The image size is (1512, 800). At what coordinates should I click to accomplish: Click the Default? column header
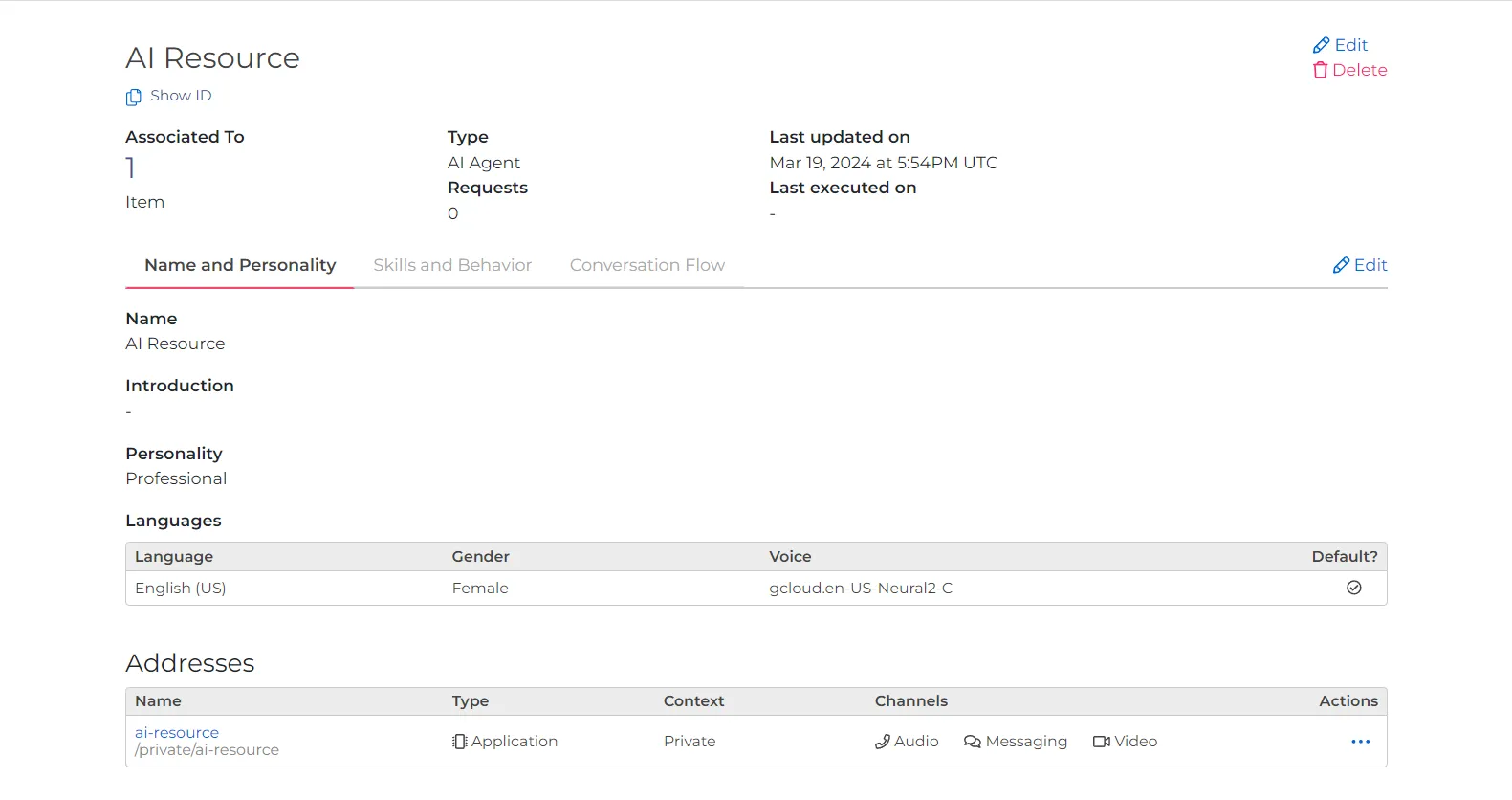click(x=1345, y=557)
